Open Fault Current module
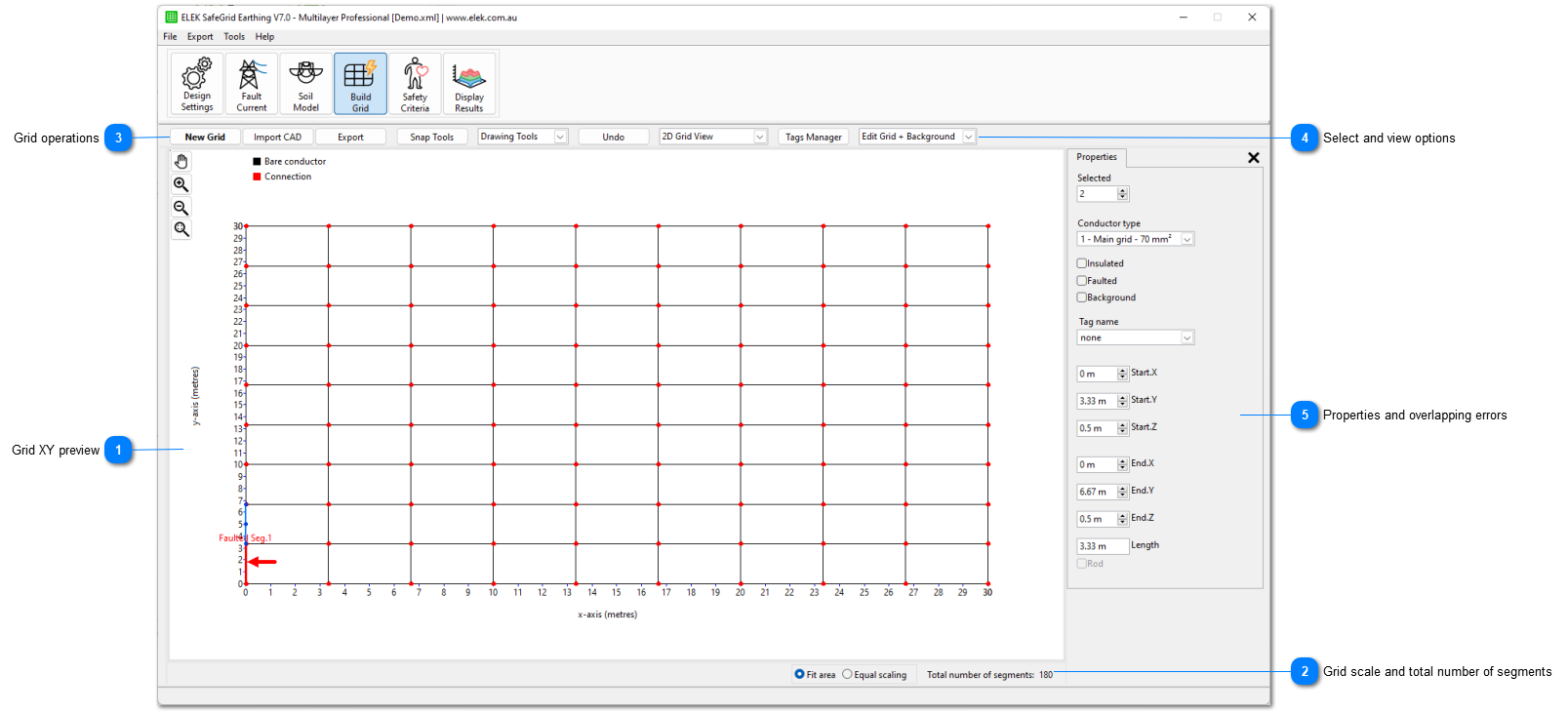1568x714 pixels. point(252,84)
